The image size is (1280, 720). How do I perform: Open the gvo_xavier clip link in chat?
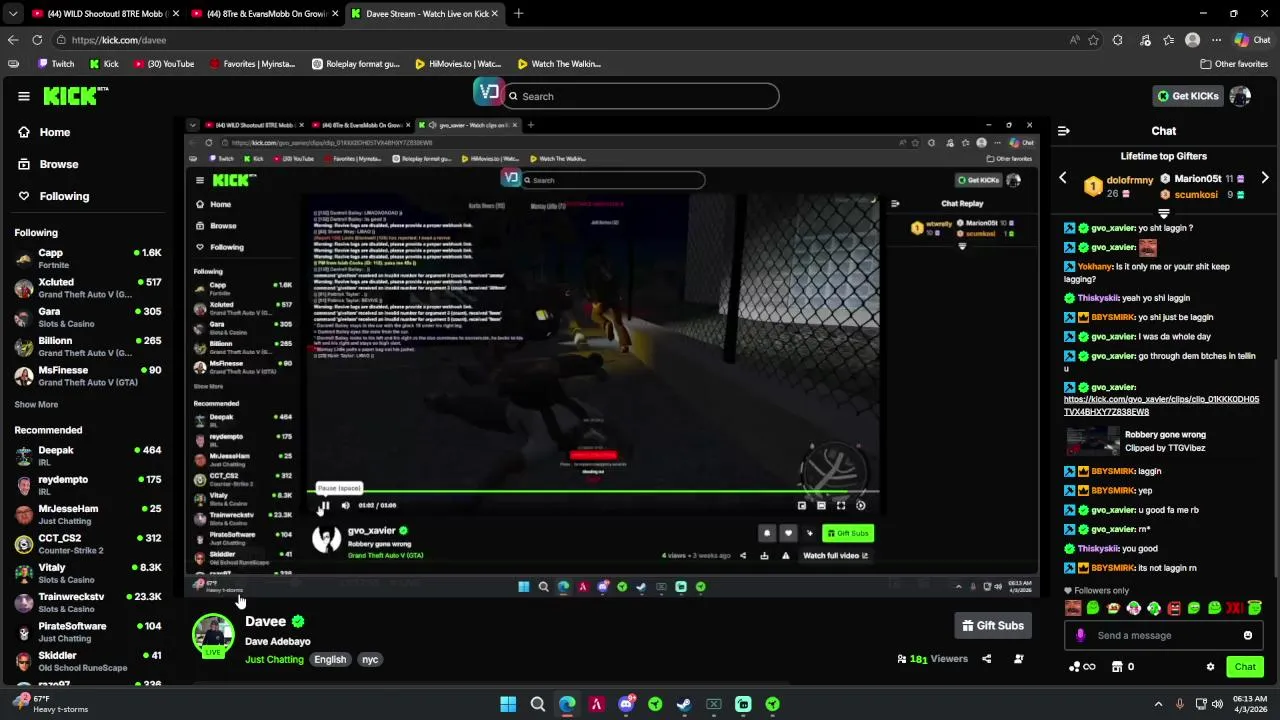tap(1161, 405)
